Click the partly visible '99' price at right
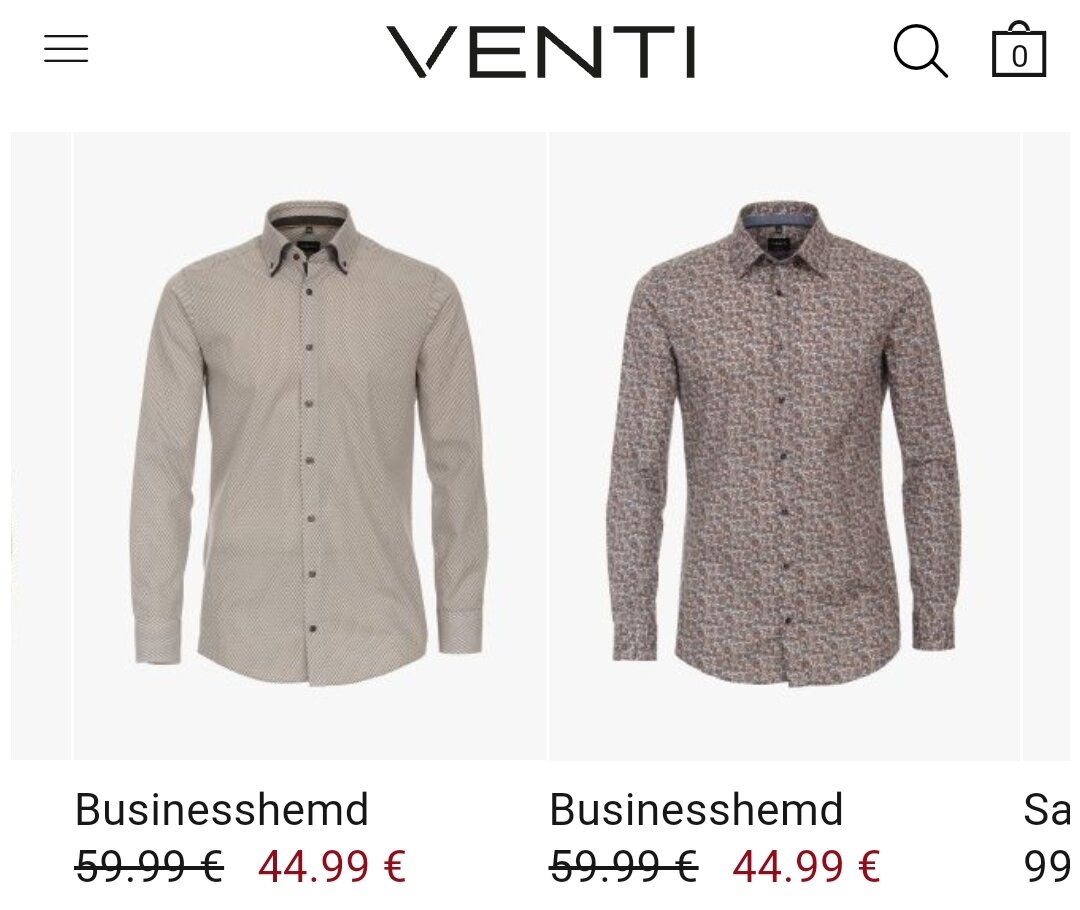This screenshot has height=910, width=1080. (x=1047, y=866)
